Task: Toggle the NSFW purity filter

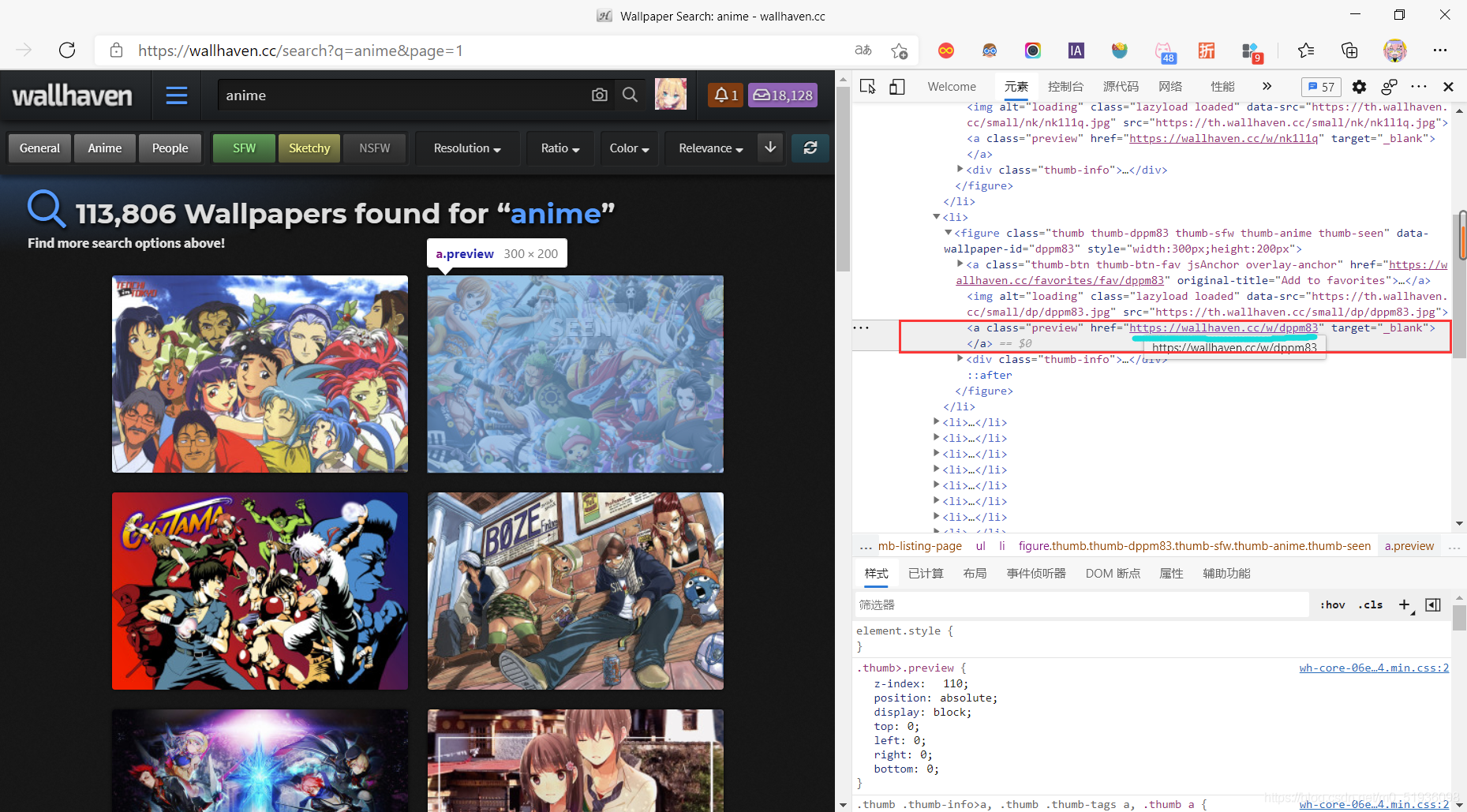Action: point(374,148)
